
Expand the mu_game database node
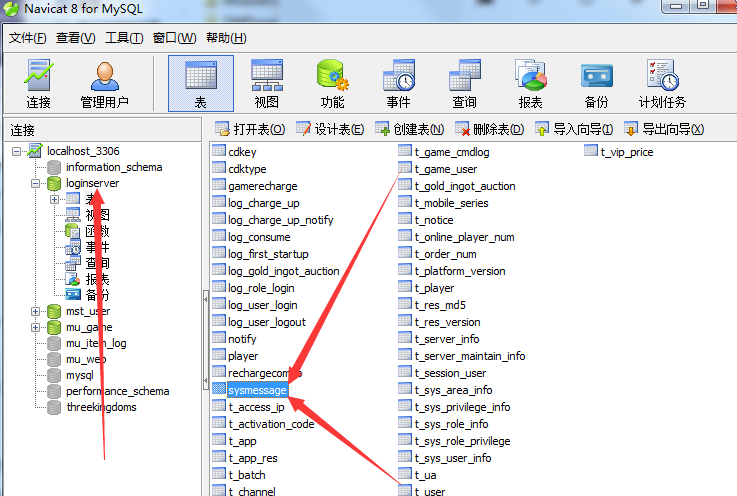36,327
